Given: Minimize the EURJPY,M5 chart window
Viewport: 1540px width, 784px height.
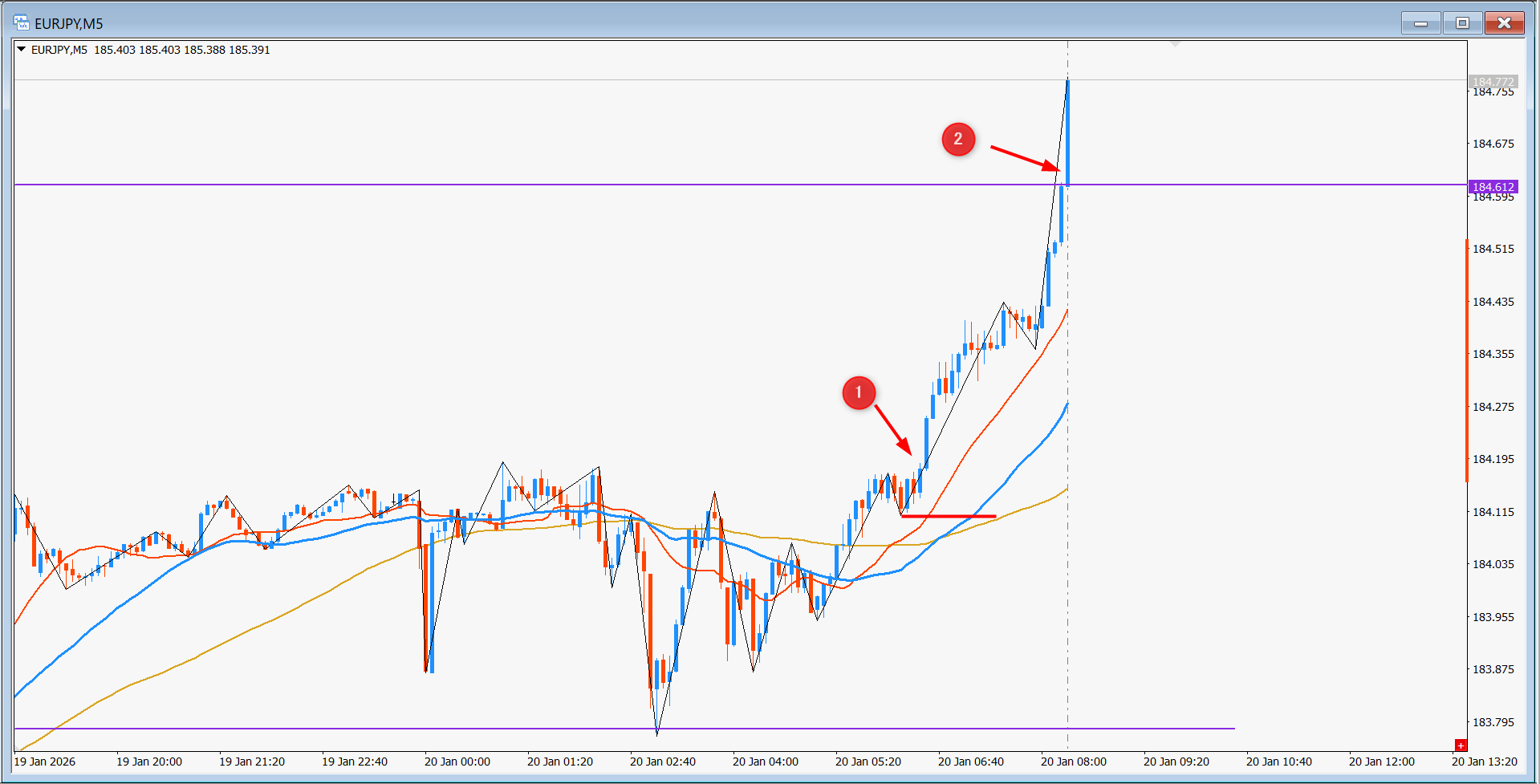Looking at the screenshot, I should pyautogui.click(x=1420, y=23).
